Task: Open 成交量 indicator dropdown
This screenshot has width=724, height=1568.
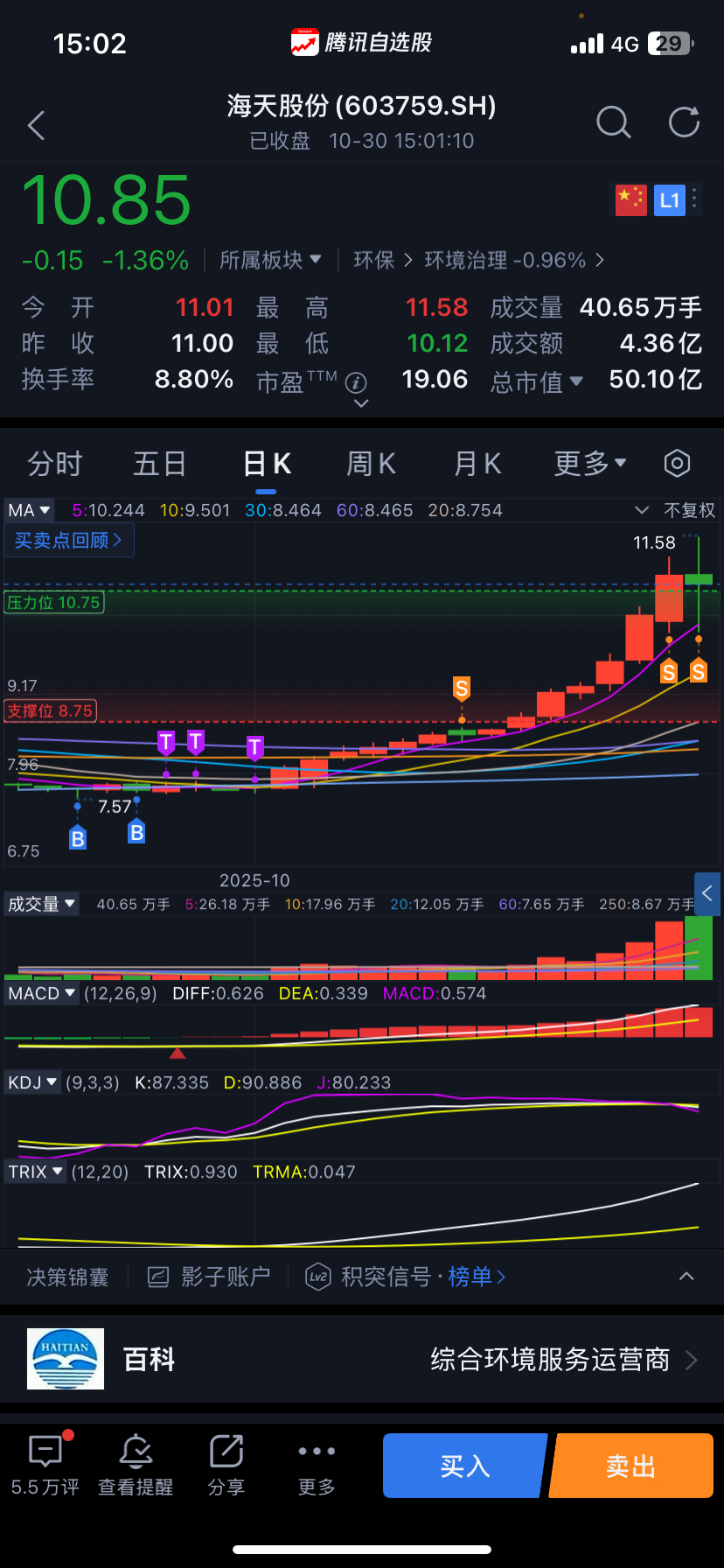Action: click(x=41, y=904)
